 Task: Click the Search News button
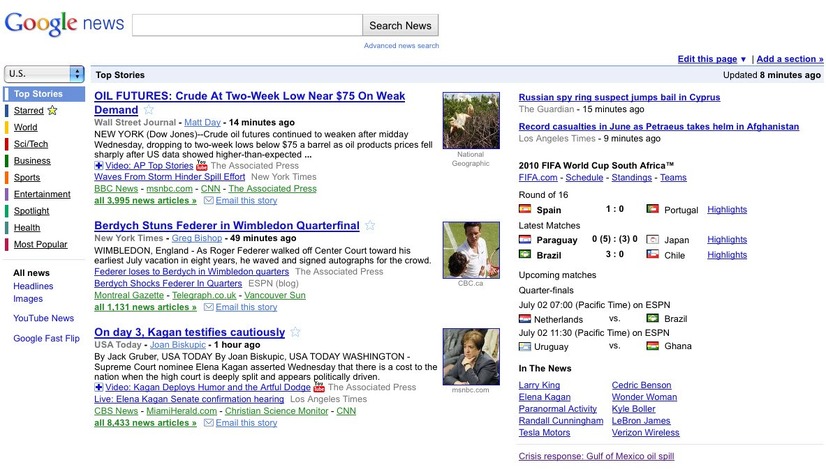[x=400, y=25]
